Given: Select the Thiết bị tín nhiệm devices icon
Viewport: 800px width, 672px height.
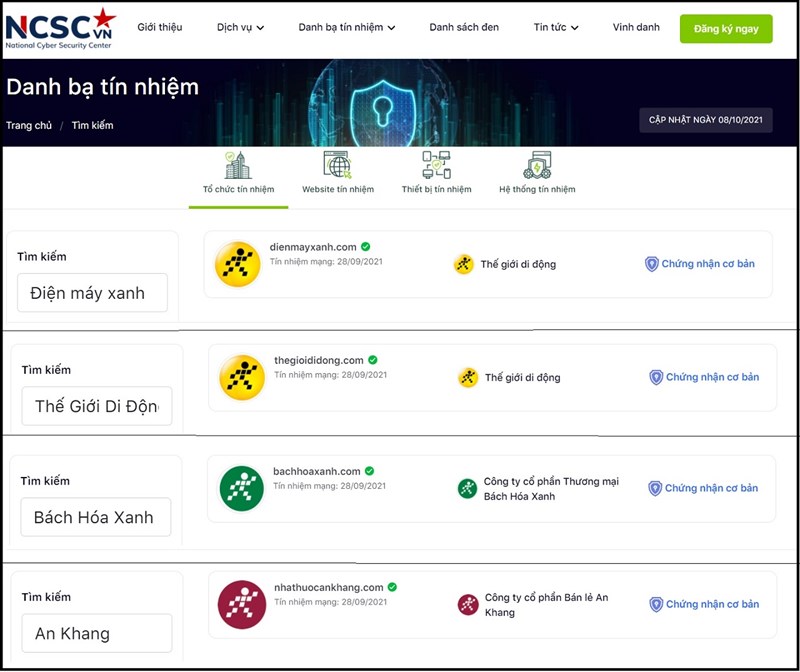Looking at the screenshot, I should click(437, 165).
